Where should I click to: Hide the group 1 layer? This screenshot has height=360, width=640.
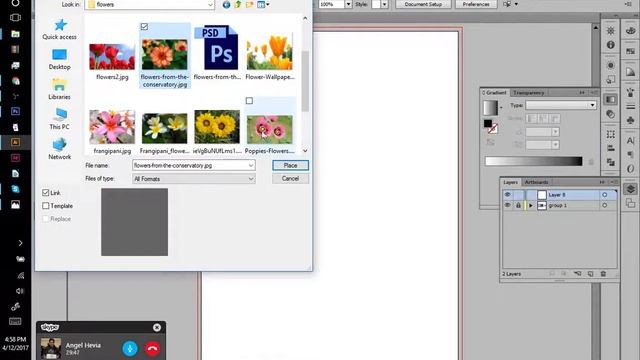pyautogui.click(x=507, y=205)
